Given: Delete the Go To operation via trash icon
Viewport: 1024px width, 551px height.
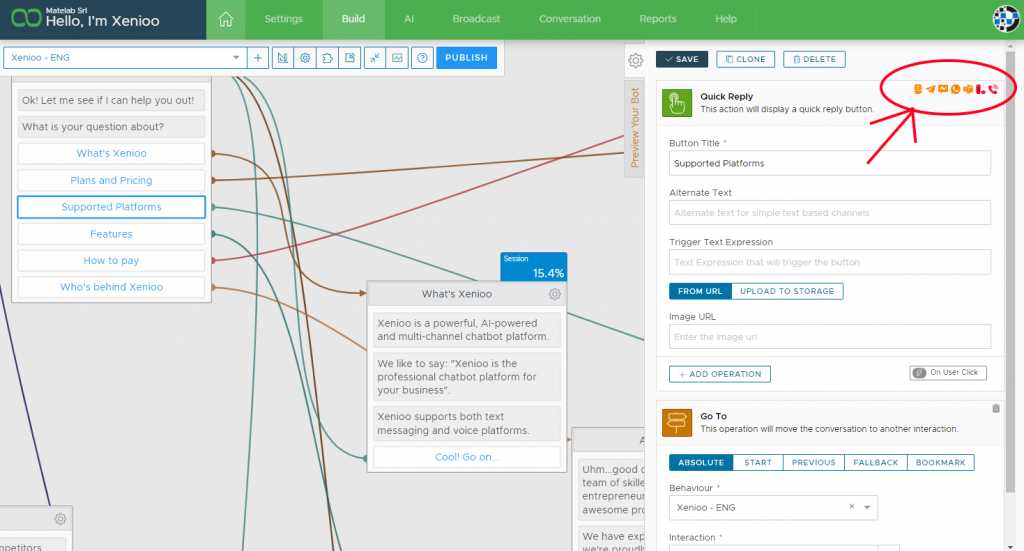Looking at the screenshot, I should click(x=996, y=408).
